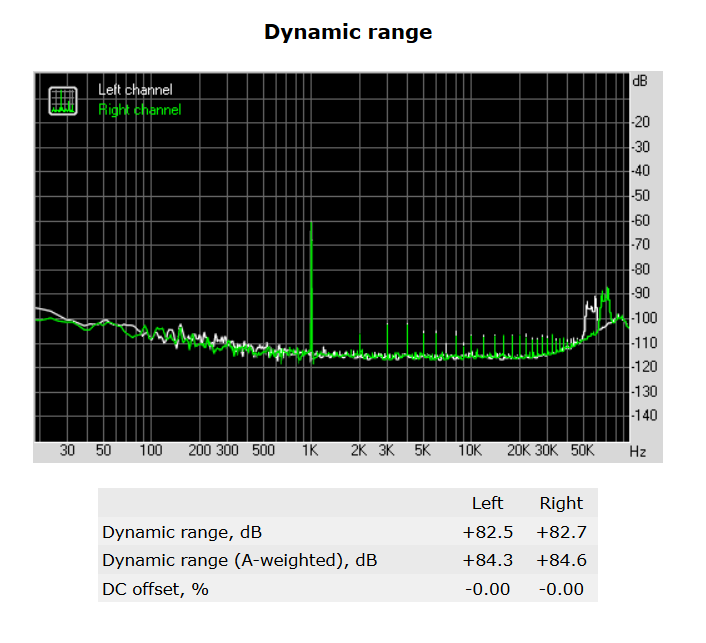Screen dimensions: 706x643
Task: Click 'Dynamic range (A-weighted), dB' row label
Action: (240, 561)
